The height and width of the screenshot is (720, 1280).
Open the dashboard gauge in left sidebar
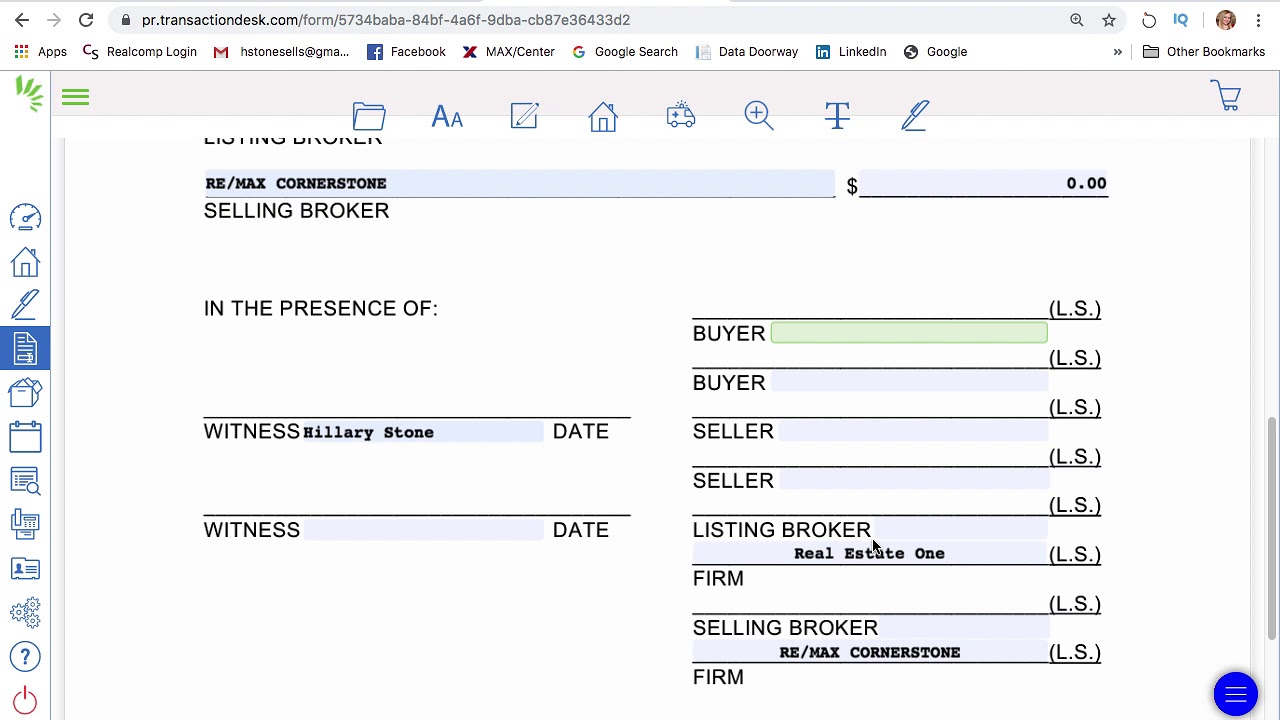[x=25, y=218]
